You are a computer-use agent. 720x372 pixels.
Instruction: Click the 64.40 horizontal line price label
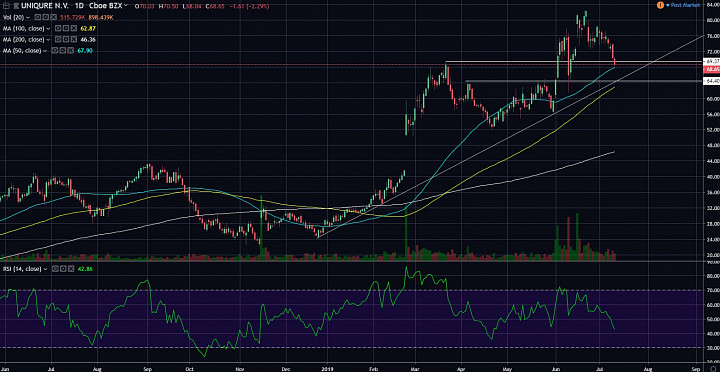point(711,81)
